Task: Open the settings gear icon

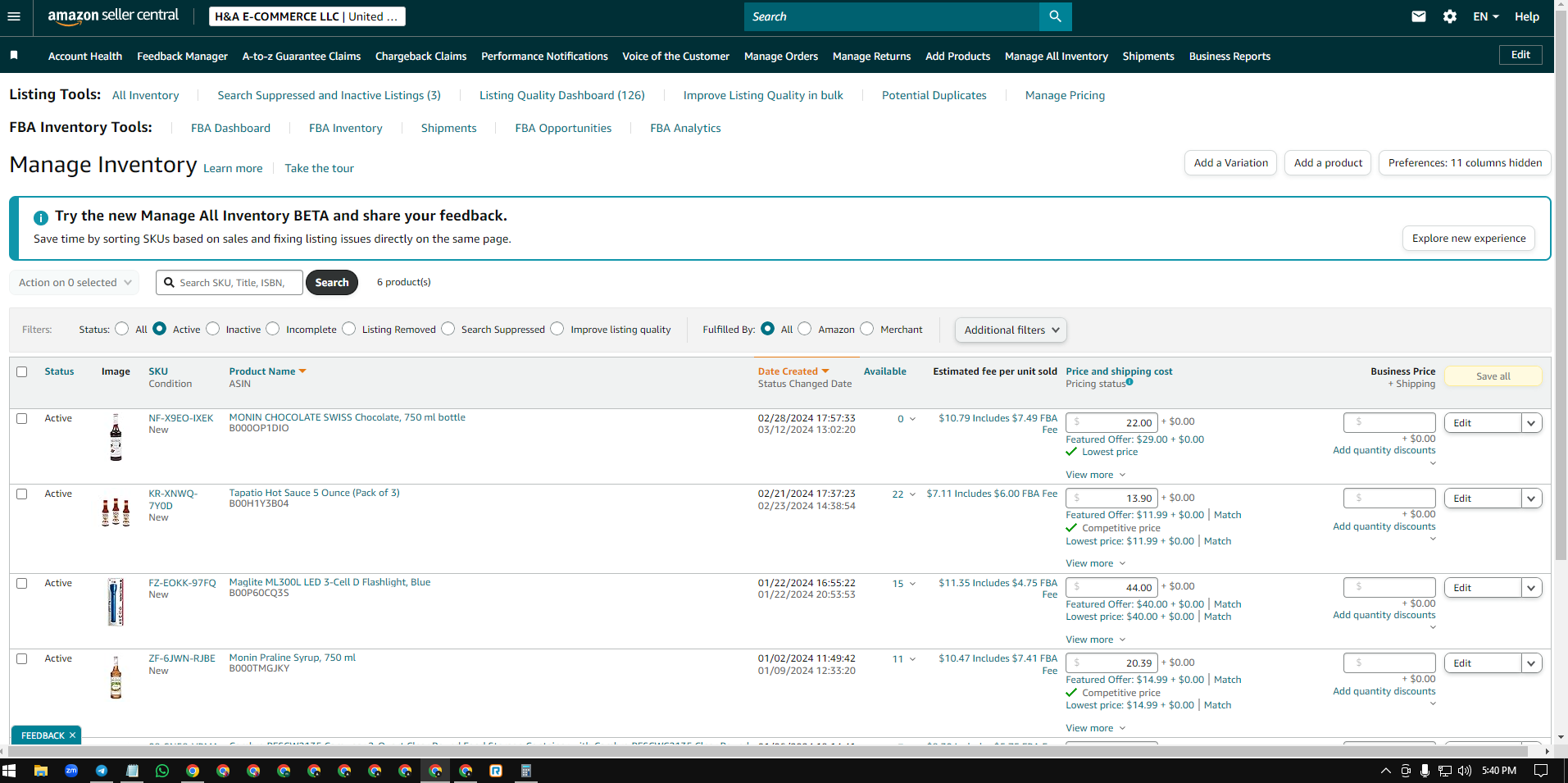Action: pyautogui.click(x=1450, y=16)
